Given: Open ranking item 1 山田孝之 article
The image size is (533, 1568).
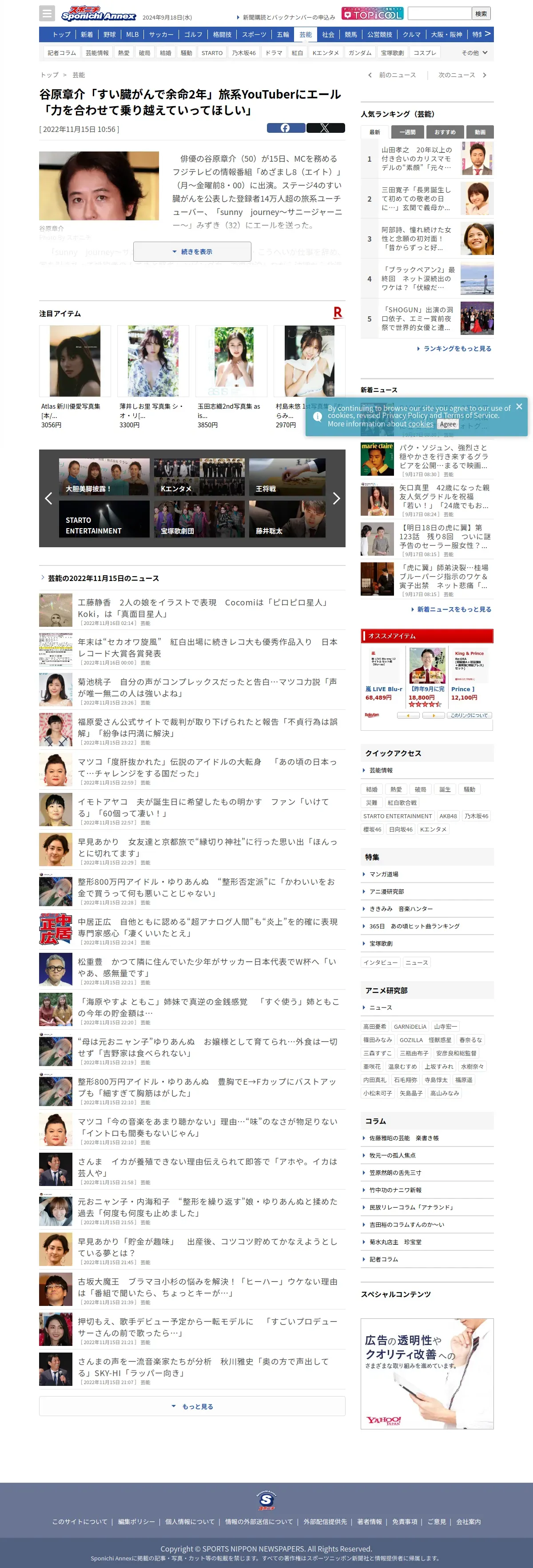Looking at the screenshot, I should click(427, 158).
